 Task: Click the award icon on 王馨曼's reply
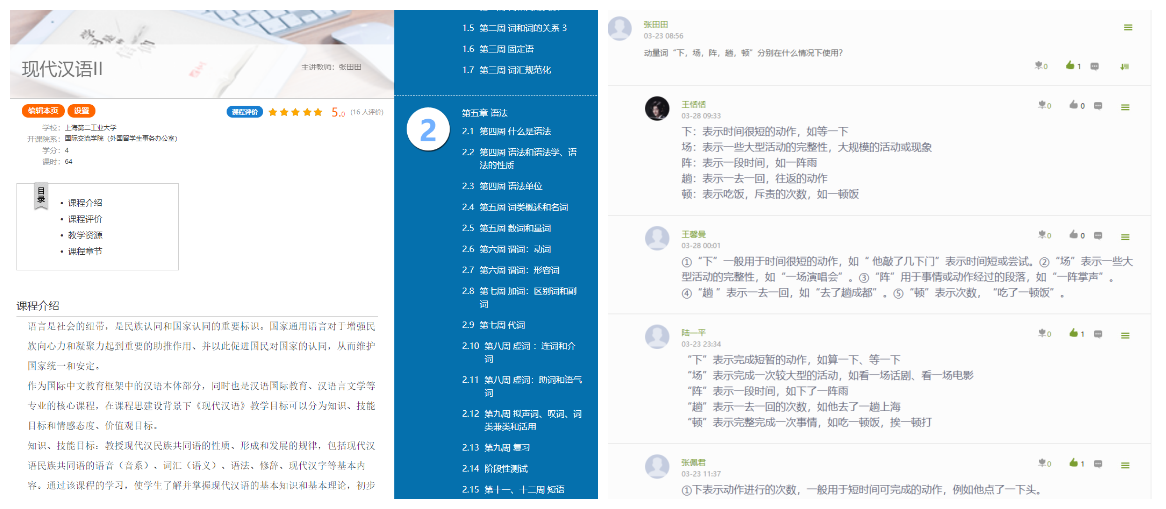(1041, 236)
